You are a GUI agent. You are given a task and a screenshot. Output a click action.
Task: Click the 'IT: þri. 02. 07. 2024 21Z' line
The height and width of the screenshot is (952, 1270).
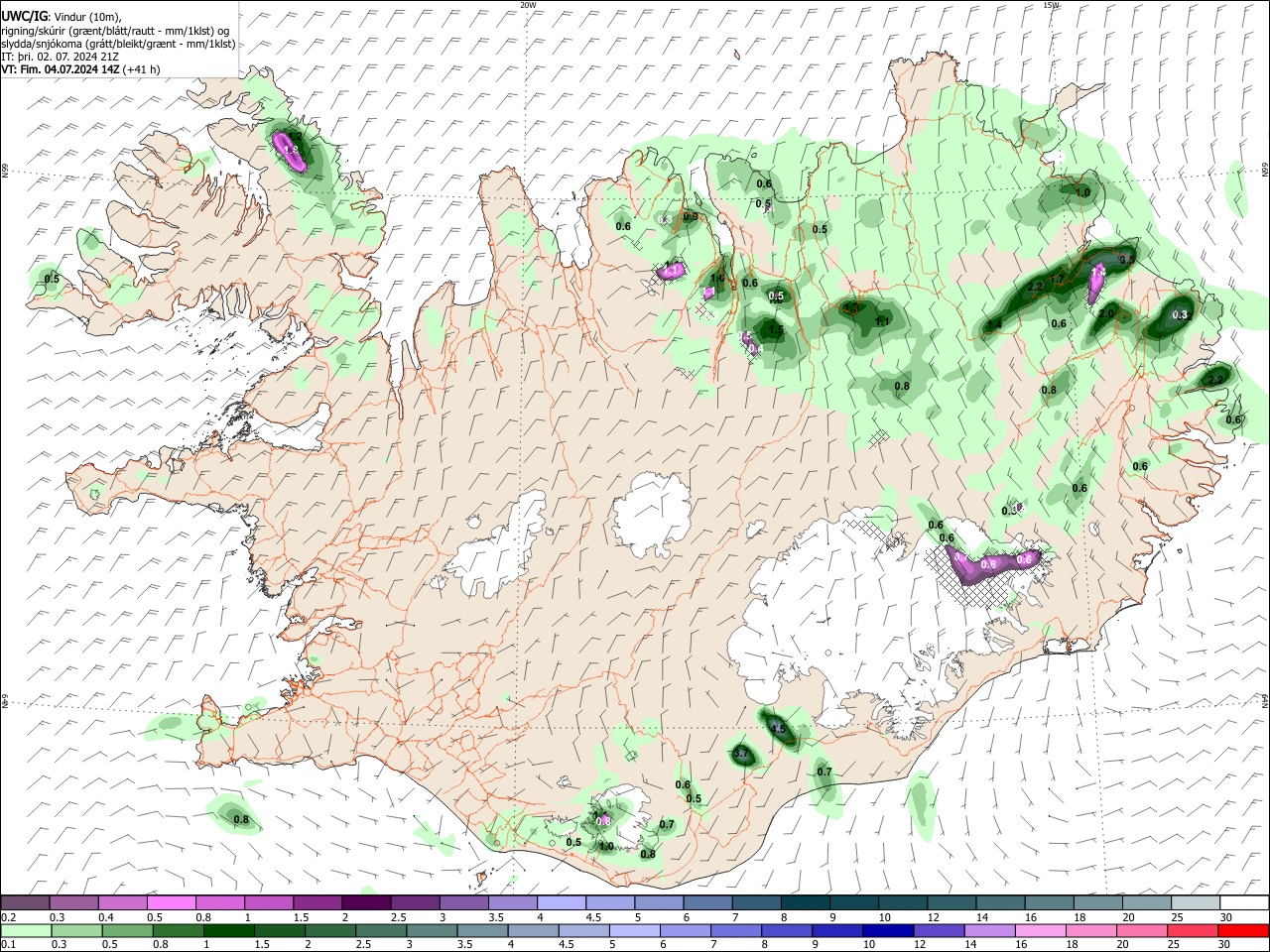(61, 57)
